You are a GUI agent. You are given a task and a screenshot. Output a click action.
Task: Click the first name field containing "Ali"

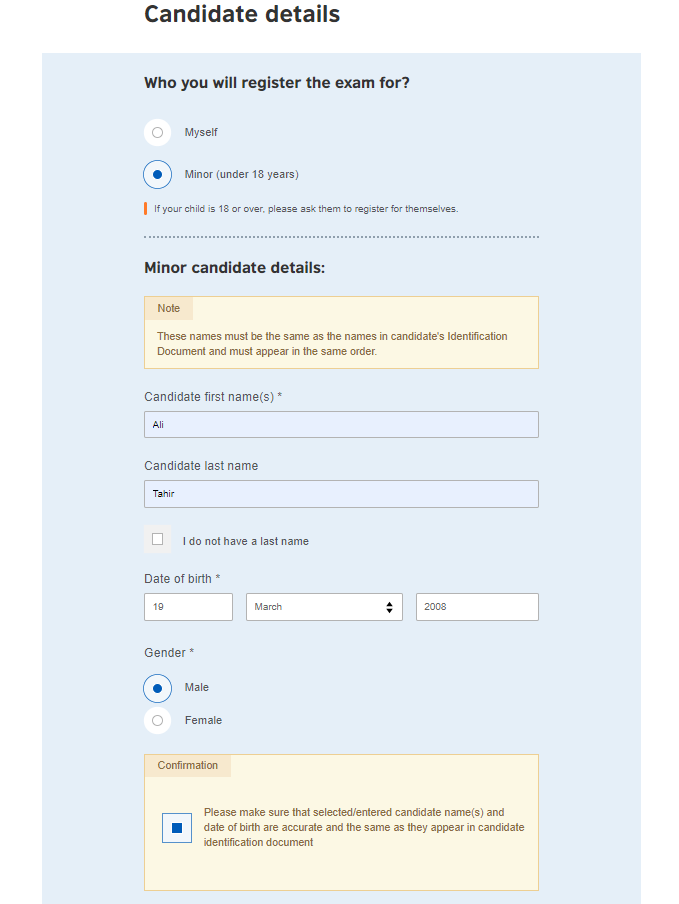coord(341,425)
